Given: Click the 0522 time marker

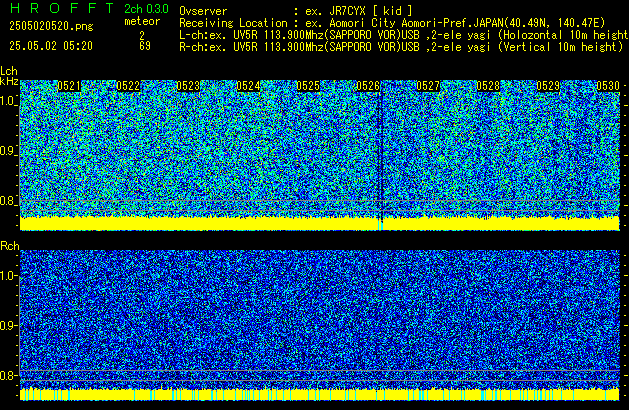Looking at the screenshot, I should tap(128, 86).
